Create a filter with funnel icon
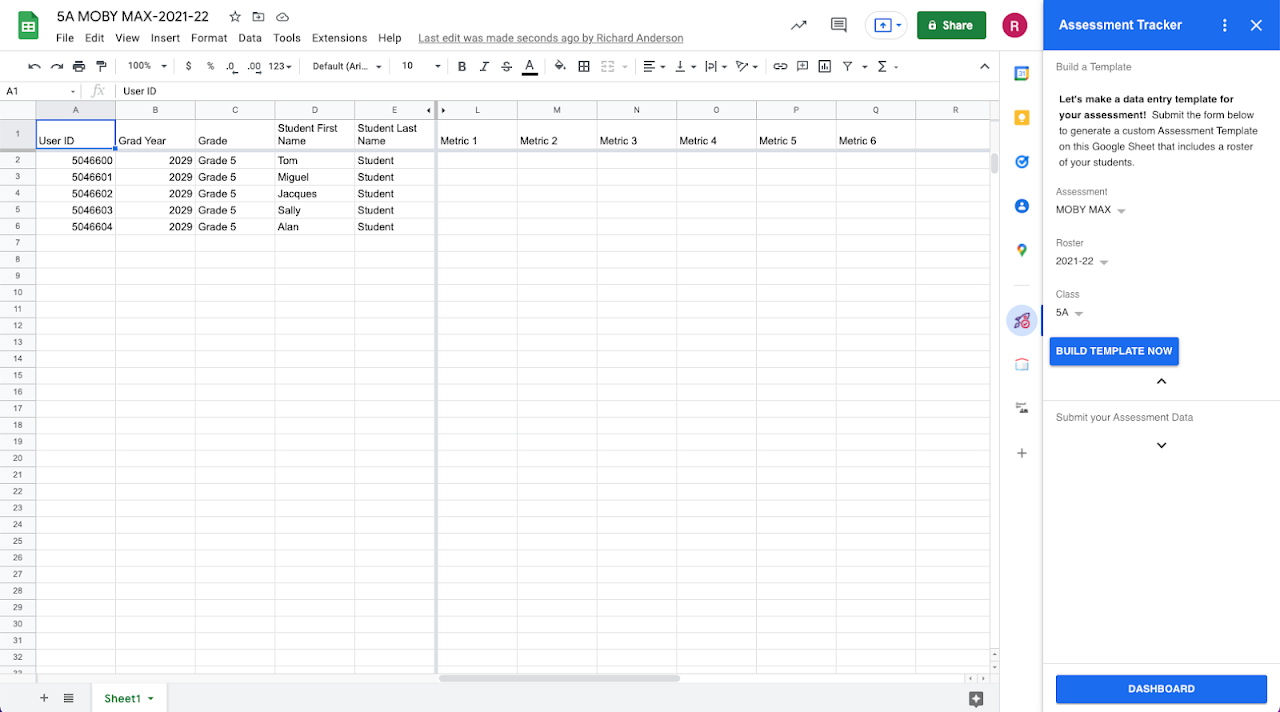The width and height of the screenshot is (1280, 712). 848,66
